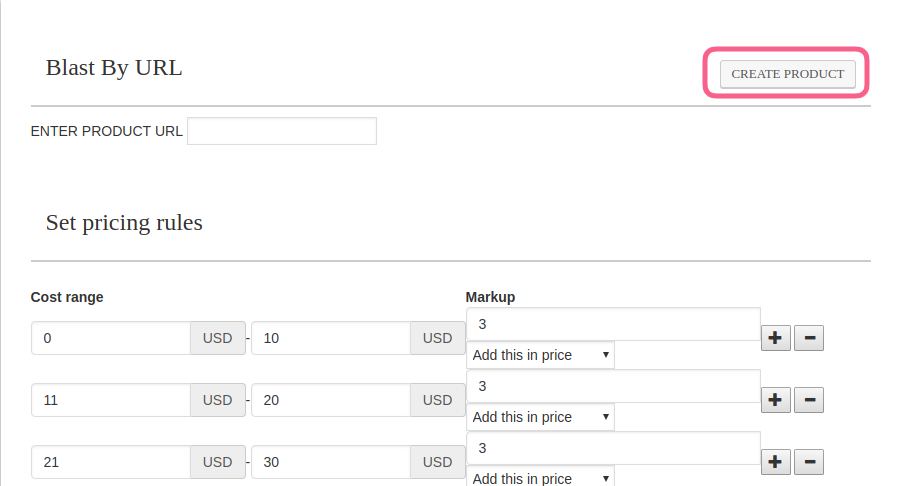Edit the markup value for 11-20 range
The image size is (898, 486).
[x=612, y=386]
